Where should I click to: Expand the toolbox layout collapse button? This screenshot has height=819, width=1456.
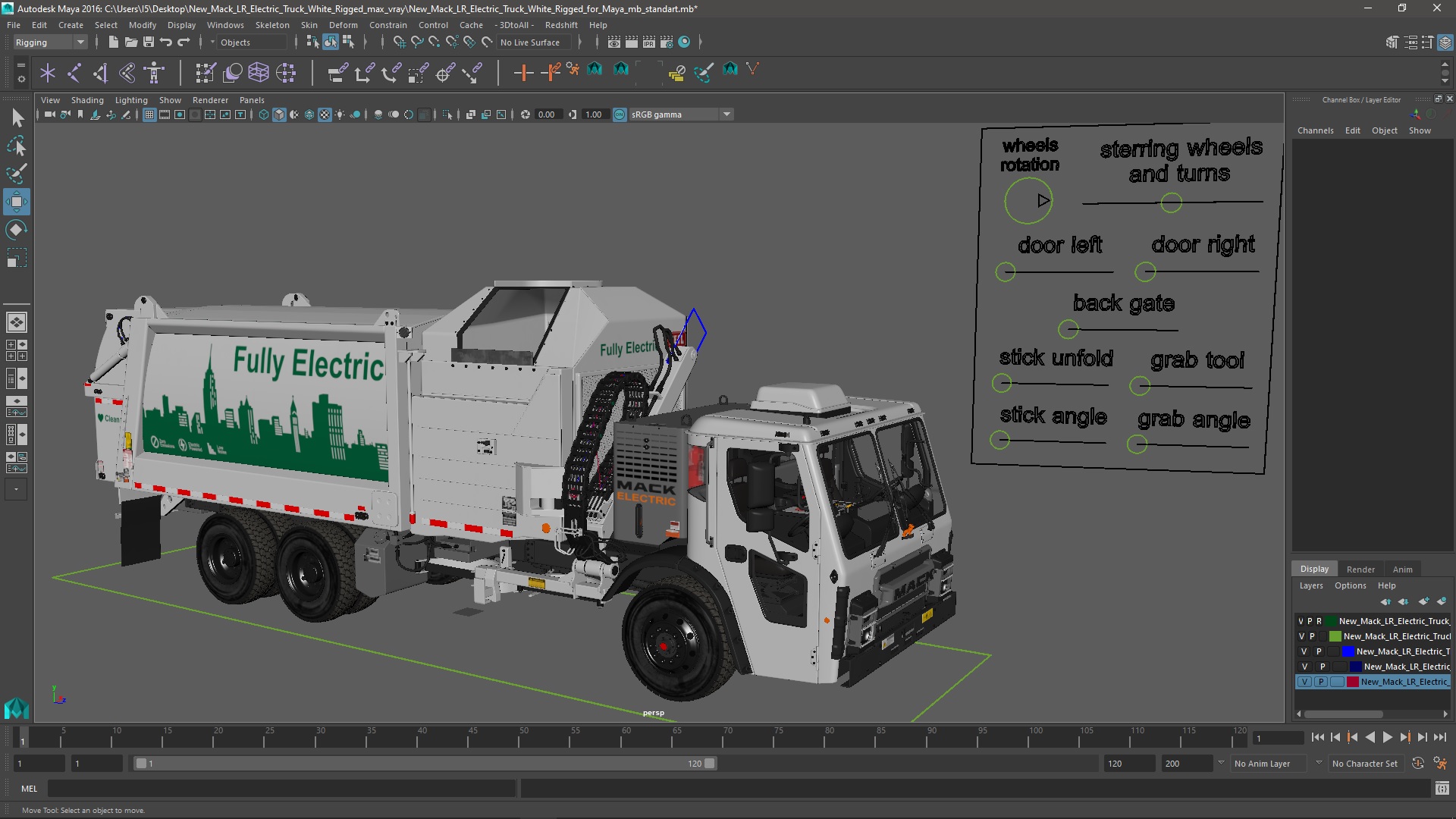pos(16,490)
